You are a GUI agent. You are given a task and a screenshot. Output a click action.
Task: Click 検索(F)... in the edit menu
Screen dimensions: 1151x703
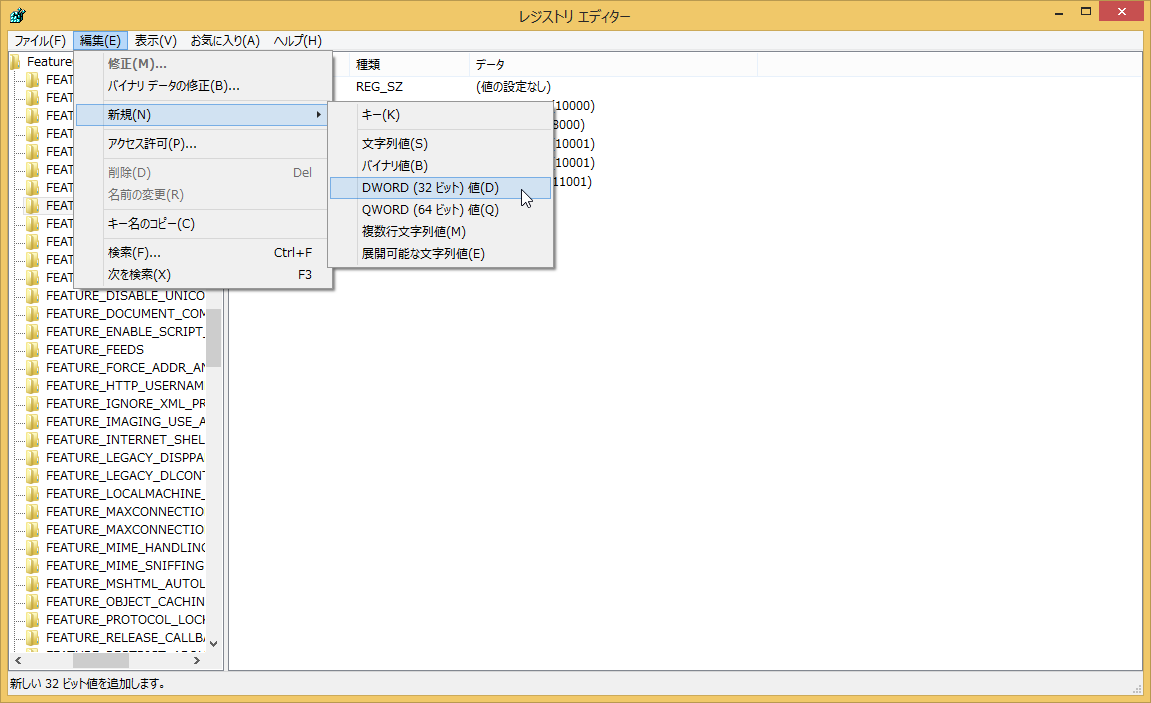pyautogui.click(x=134, y=253)
